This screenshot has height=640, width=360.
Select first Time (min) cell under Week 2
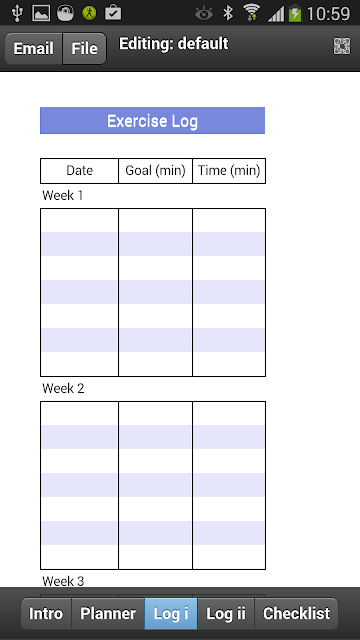pyautogui.click(x=229, y=413)
